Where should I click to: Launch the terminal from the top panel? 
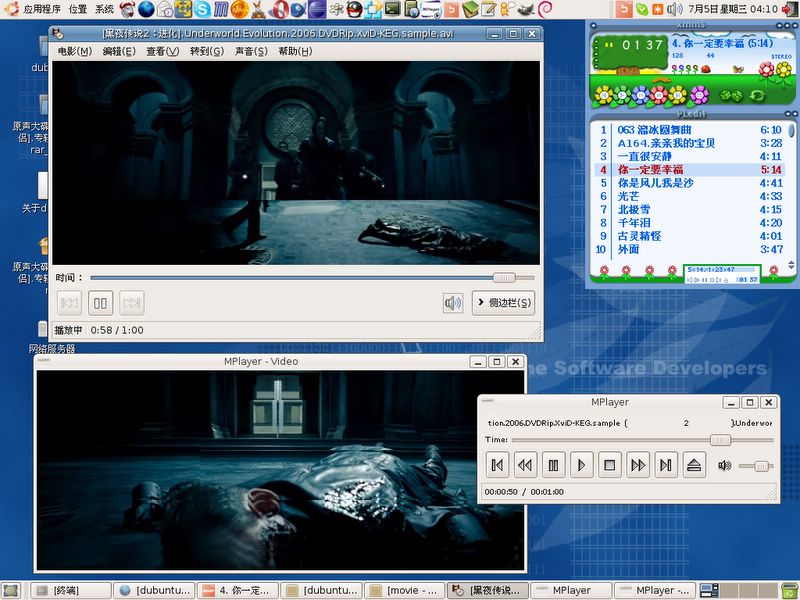(392, 9)
